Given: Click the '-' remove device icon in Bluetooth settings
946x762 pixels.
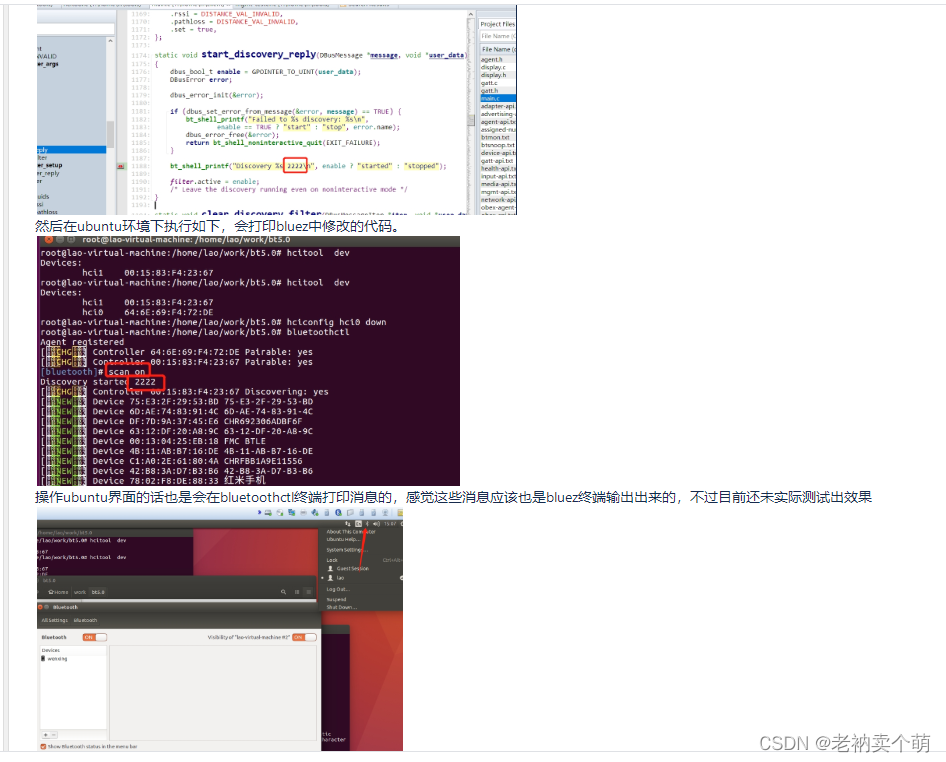Looking at the screenshot, I should tap(54, 735).
